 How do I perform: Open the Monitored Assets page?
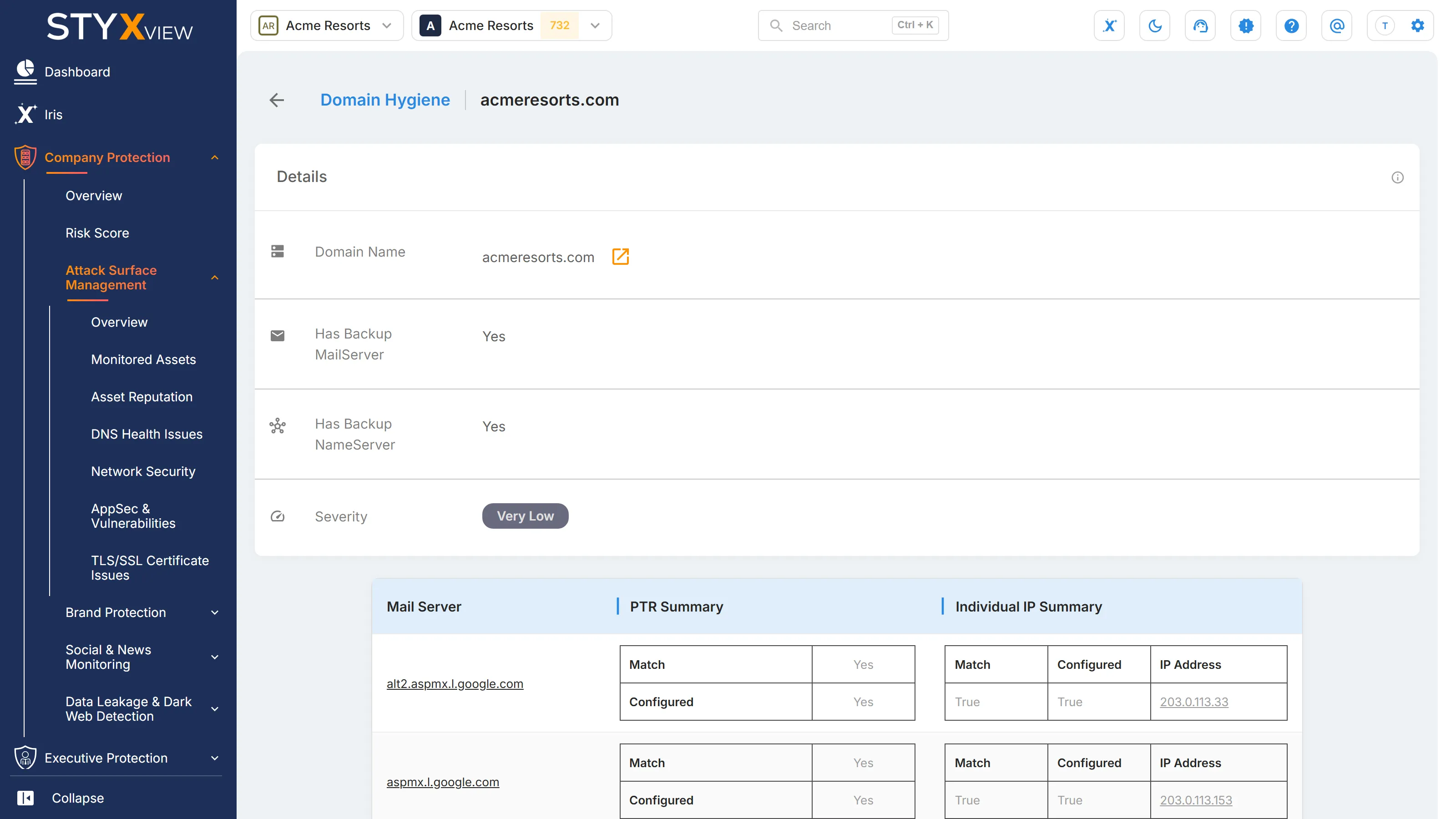click(x=144, y=359)
